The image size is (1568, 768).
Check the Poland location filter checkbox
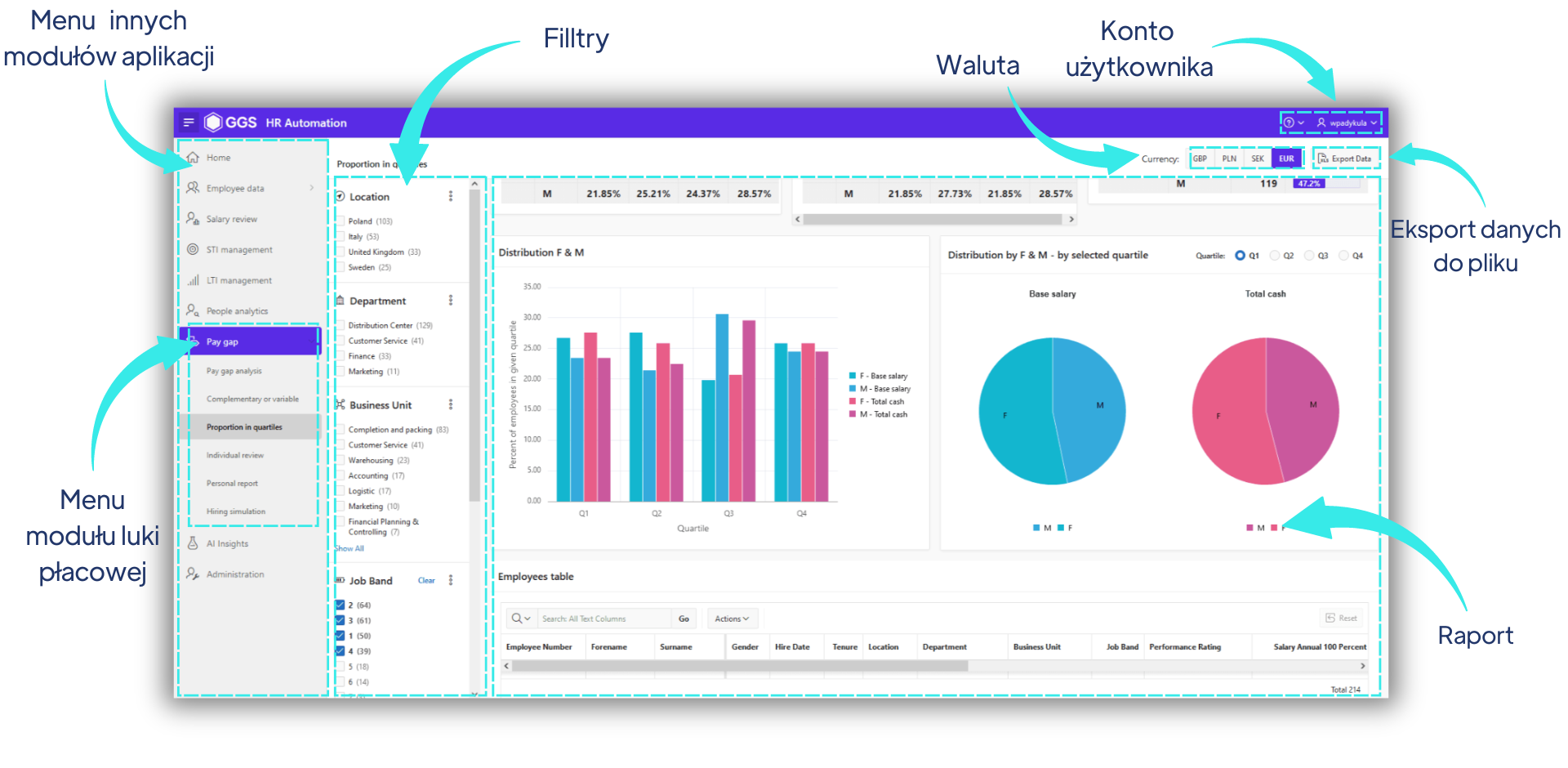[341, 221]
